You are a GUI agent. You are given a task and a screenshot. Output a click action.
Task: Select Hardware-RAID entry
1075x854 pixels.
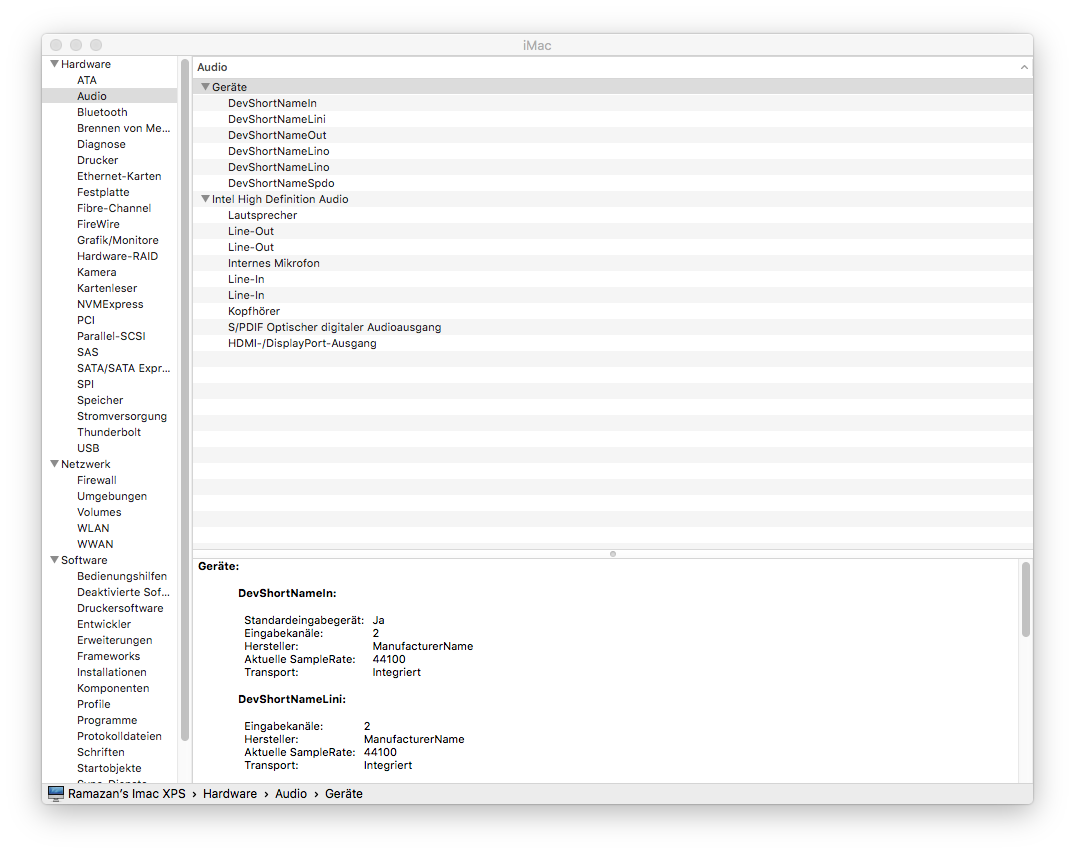[117, 256]
